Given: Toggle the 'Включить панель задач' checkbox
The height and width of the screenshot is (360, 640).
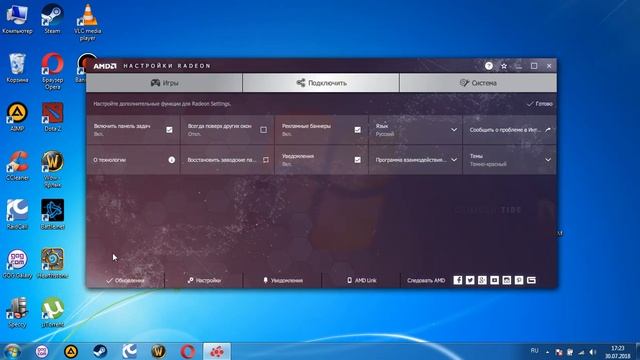Looking at the screenshot, I should [x=169, y=130].
